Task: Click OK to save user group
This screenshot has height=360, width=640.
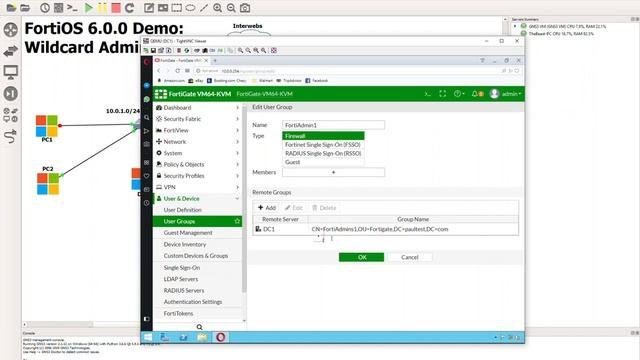Action: [362, 257]
